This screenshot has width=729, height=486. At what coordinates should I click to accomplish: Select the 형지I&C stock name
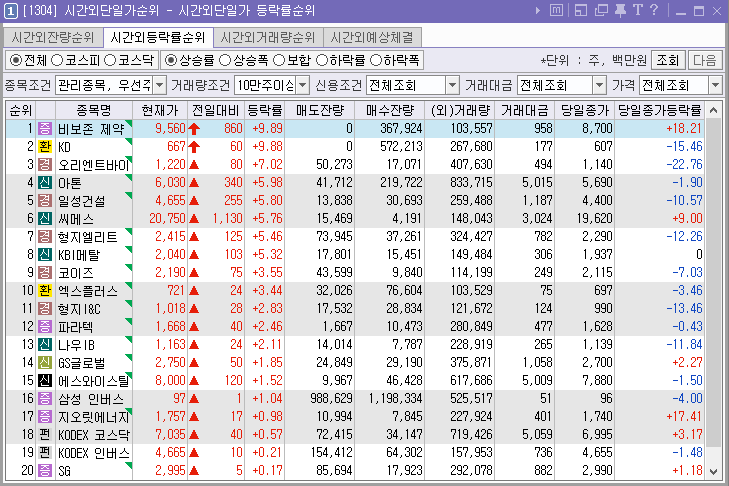click(x=79, y=309)
